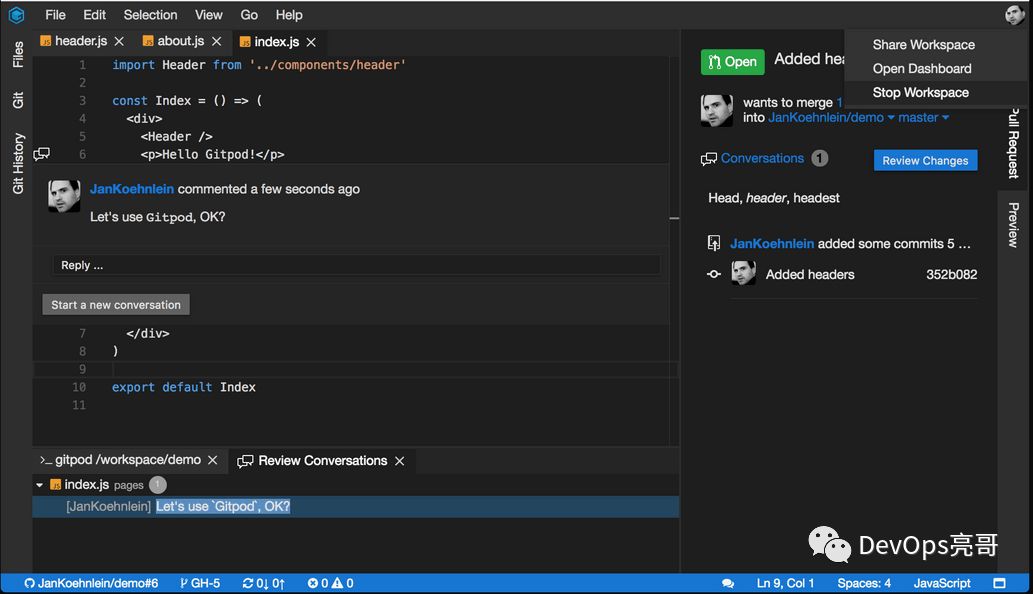Click the commit node icon beside Added headers
This screenshot has height=594, width=1033.
pyautogui.click(x=713, y=274)
